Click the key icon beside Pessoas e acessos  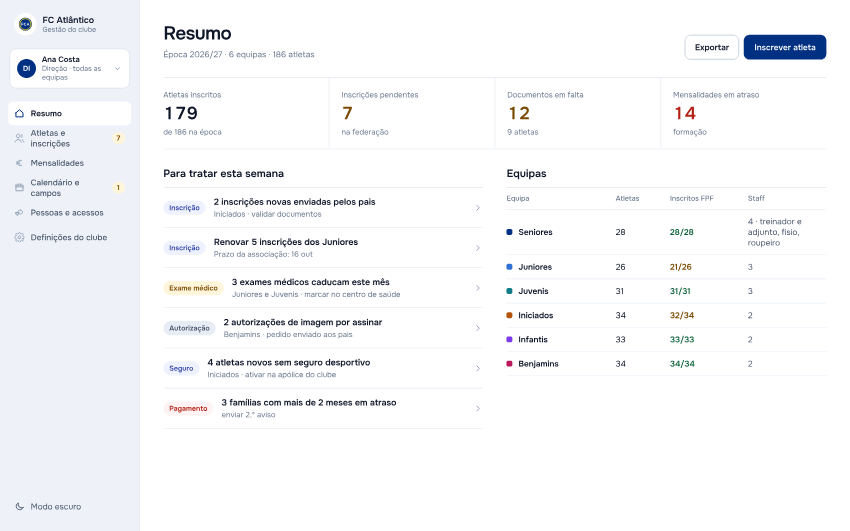20,213
